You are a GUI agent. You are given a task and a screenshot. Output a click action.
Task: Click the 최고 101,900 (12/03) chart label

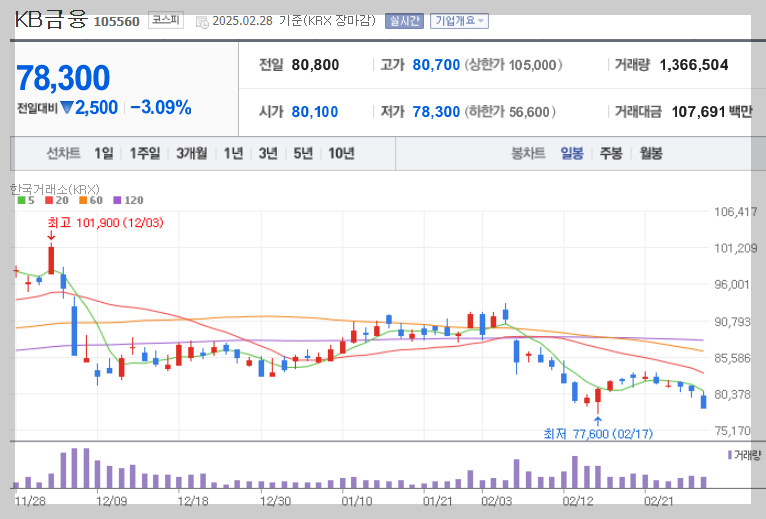(x=106, y=223)
